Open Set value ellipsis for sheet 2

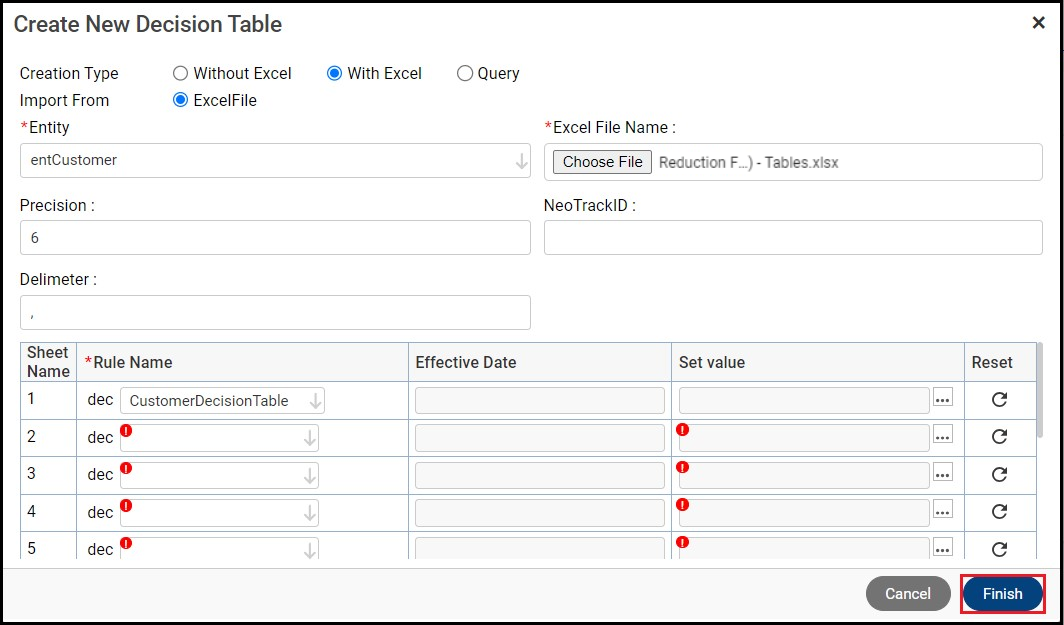942,436
